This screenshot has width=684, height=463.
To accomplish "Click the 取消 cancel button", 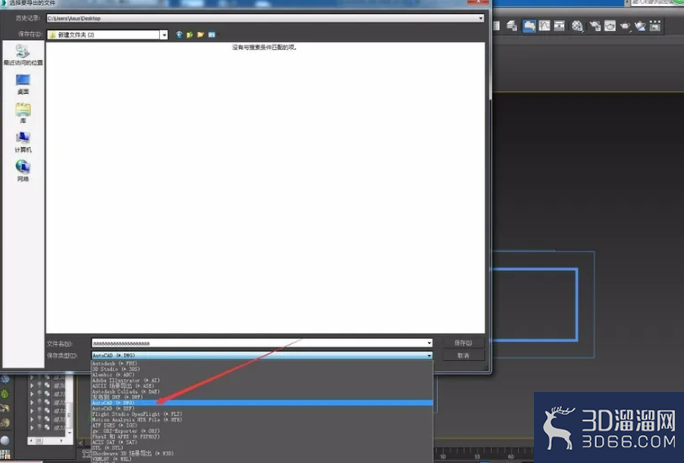I will click(463, 356).
